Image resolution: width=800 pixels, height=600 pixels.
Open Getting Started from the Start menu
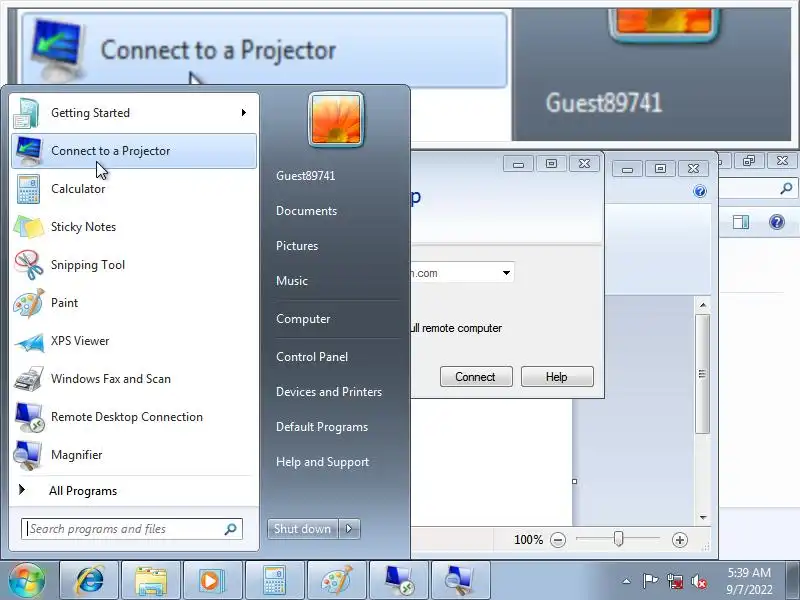[x=134, y=113]
